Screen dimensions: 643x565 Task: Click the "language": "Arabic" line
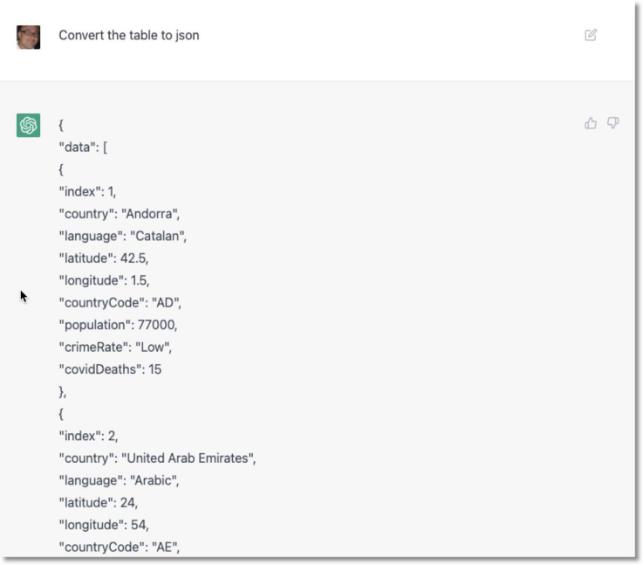[x=118, y=480]
